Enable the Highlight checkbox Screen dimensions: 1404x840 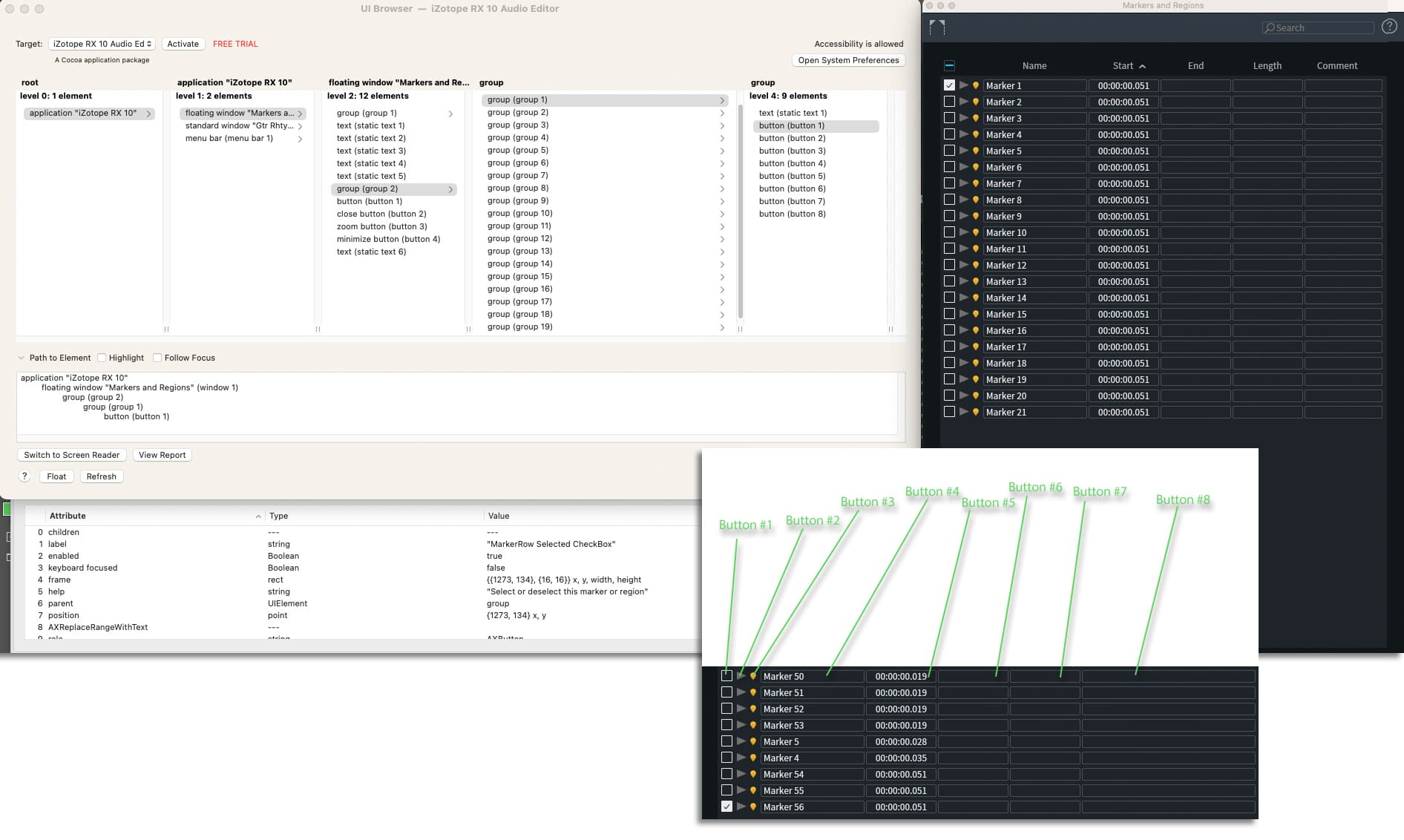coord(102,358)
